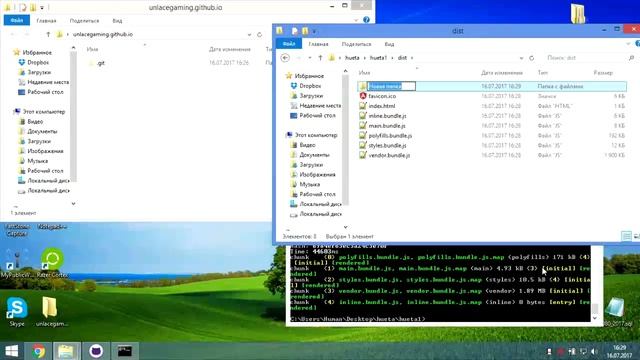Sort by Тип column in dist window
Screen dimensions: 640x360
542,73
